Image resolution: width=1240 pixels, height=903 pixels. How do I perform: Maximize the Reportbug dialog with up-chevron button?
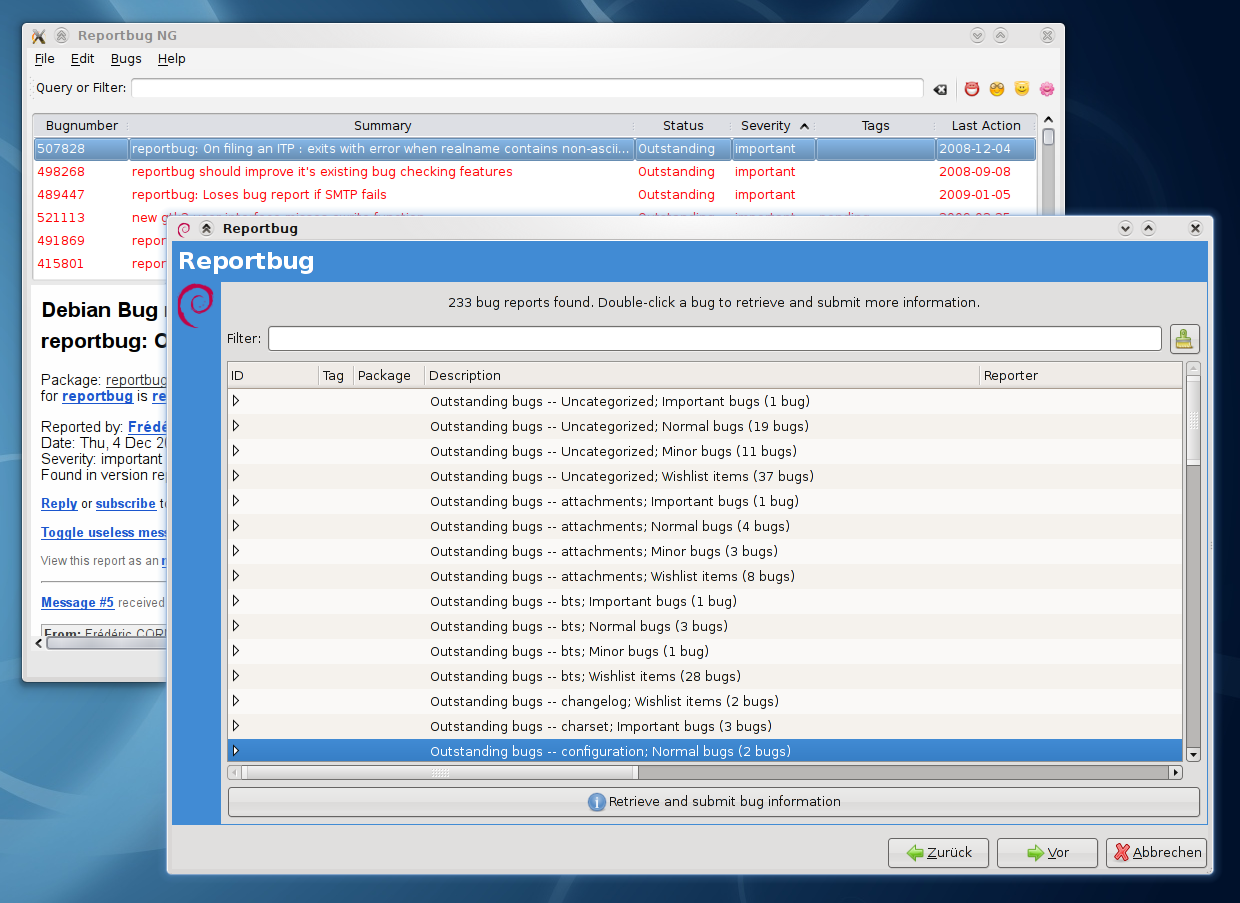pyautogui.click(x=1148, y=228)
